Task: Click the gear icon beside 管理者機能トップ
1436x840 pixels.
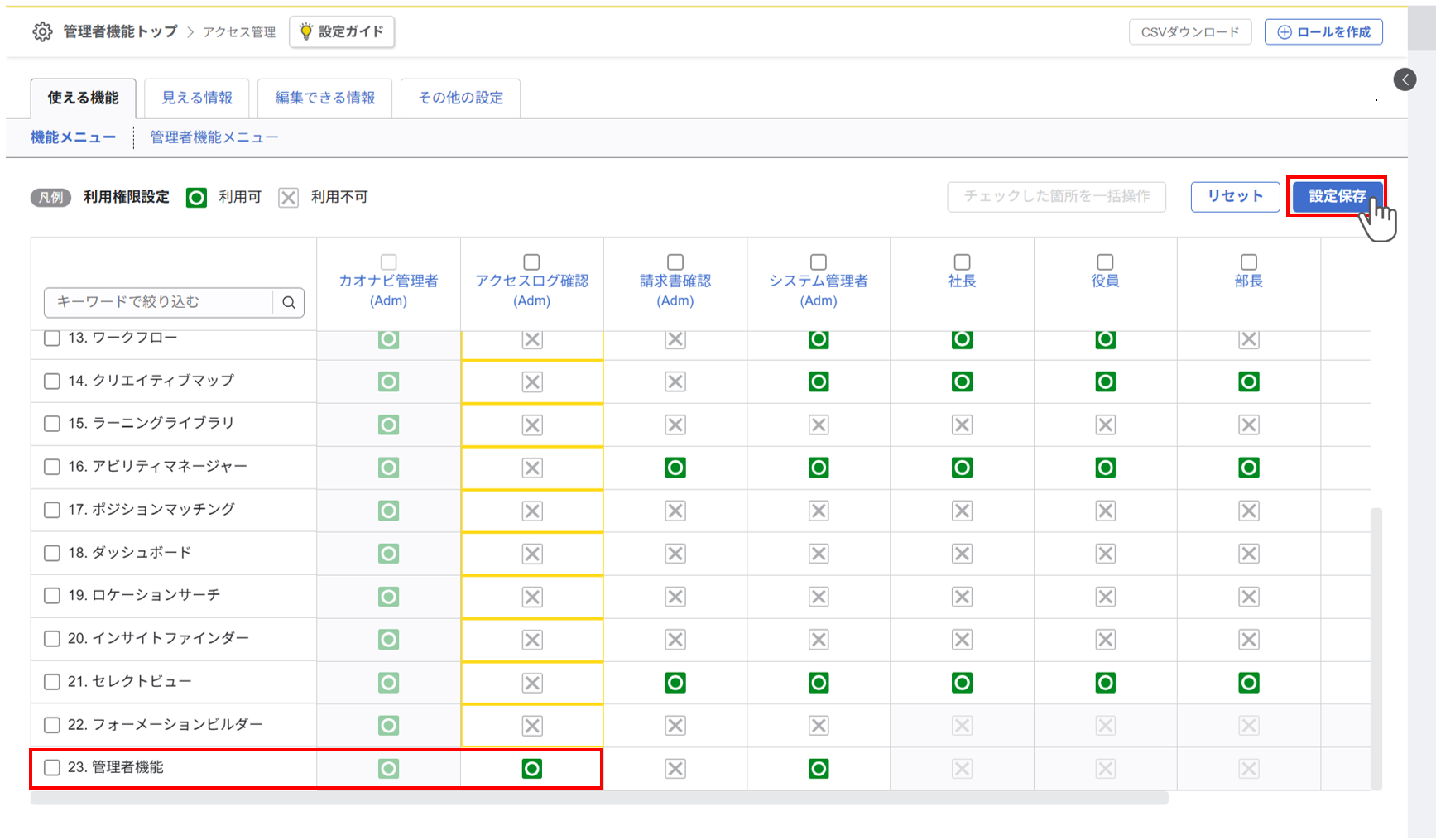Action: click(x=42, y=31)
